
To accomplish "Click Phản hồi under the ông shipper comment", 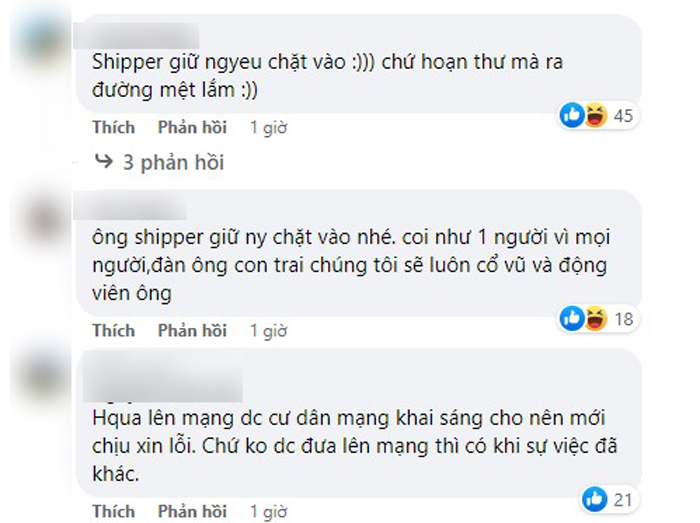I will click(x=192, y=331).
